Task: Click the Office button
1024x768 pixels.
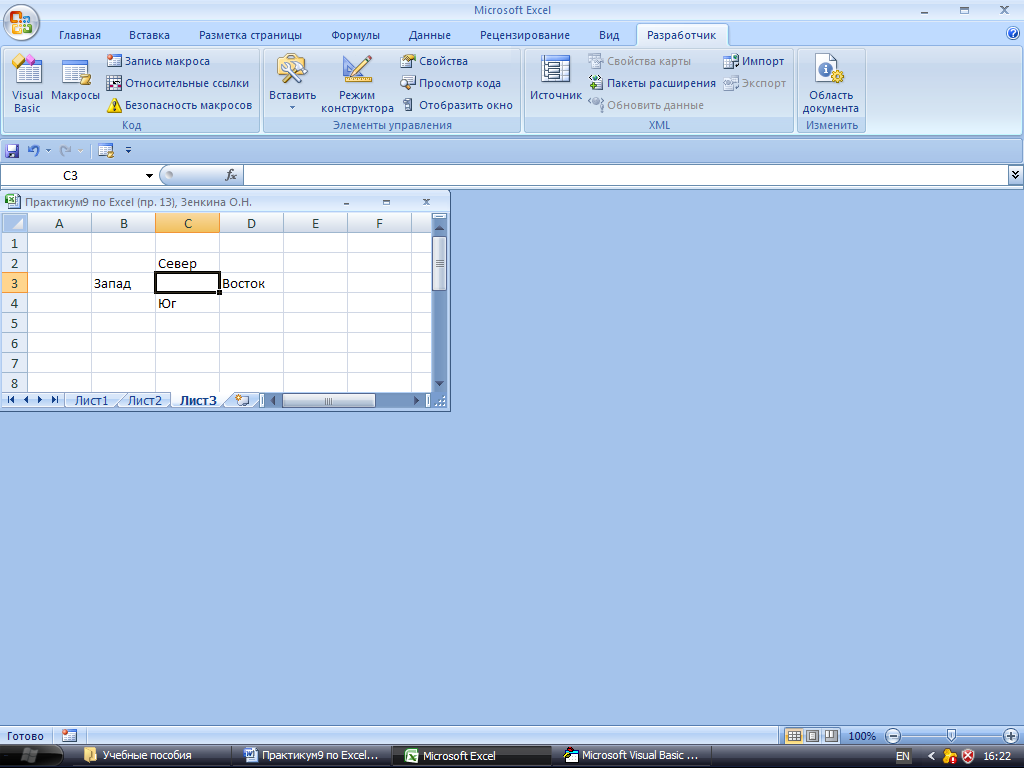Action: click(x=21, y=22)
